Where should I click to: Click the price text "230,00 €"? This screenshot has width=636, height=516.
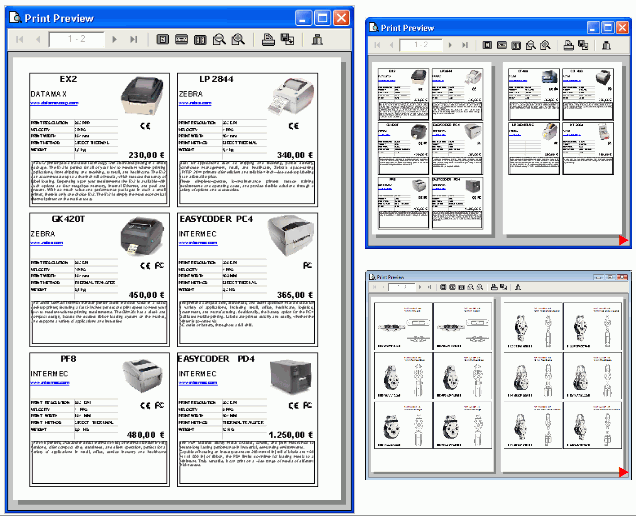tap(146, 155)
